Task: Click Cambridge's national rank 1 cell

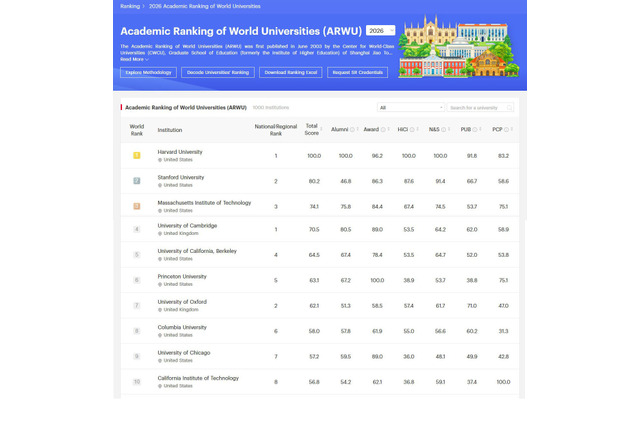Action: pos(276,229)
